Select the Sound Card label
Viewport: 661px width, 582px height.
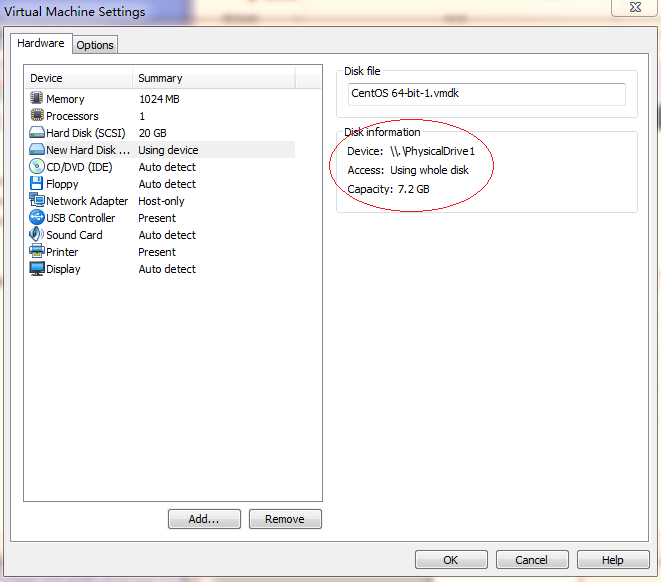click(x=74, y=235)
